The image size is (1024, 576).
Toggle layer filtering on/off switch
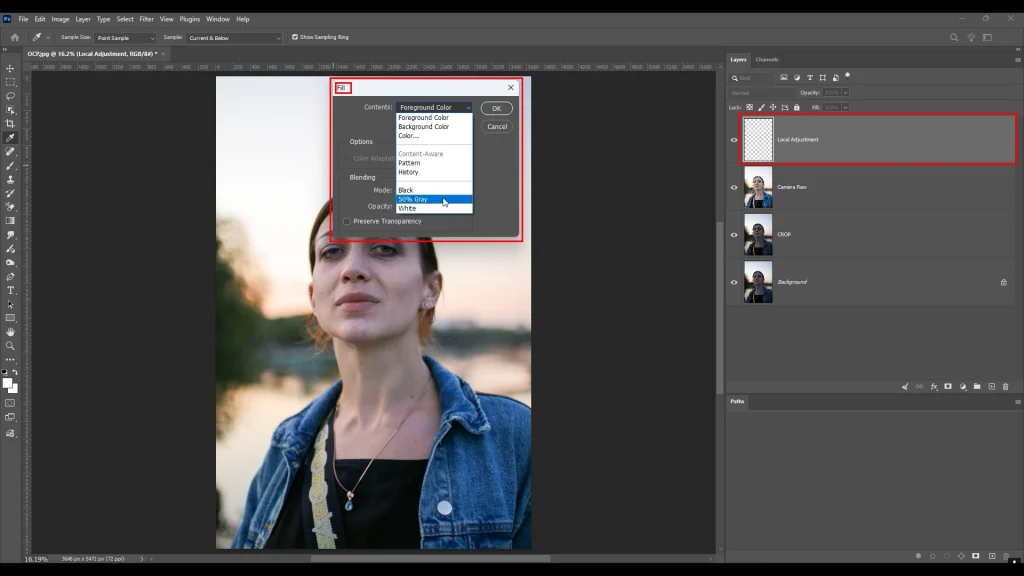click(x=848, y=76)
